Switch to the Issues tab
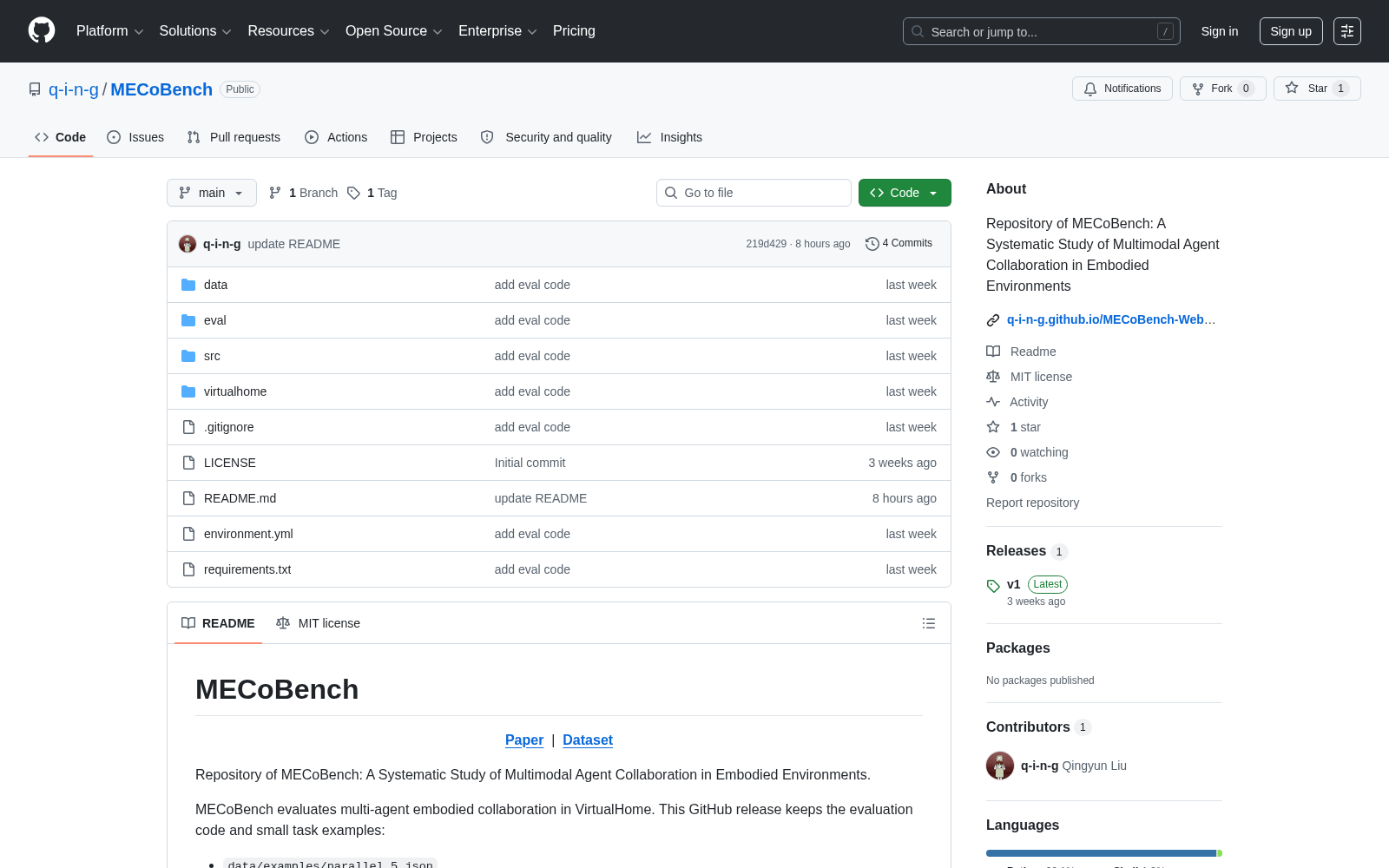Image resolution: width=1389 pixels, height=868 pixels. pyautogui.click(x=135, y=137)
